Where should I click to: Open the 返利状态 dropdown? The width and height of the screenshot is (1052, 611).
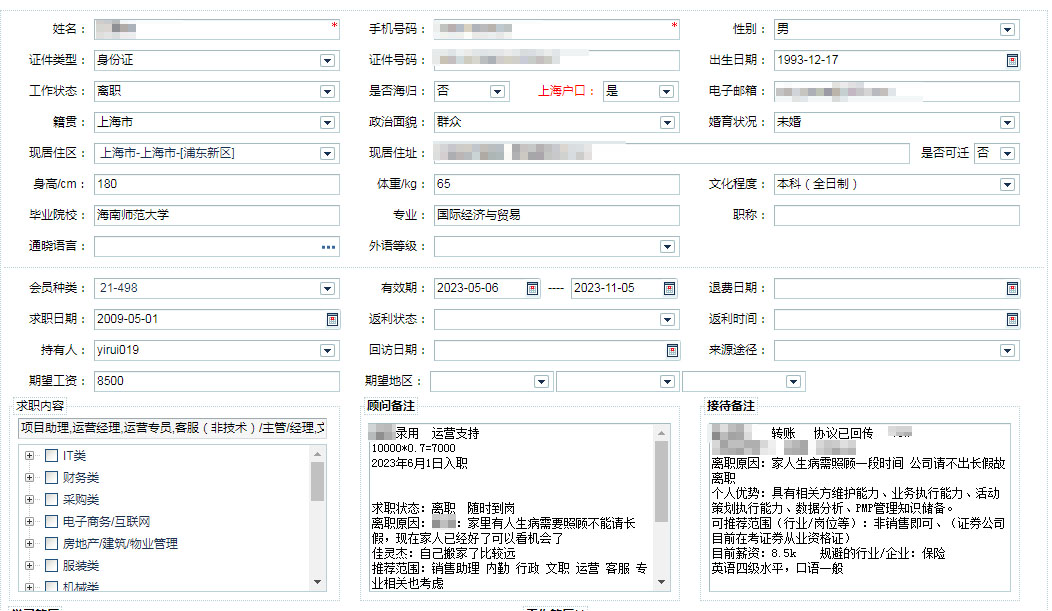[x=667, y=319]
